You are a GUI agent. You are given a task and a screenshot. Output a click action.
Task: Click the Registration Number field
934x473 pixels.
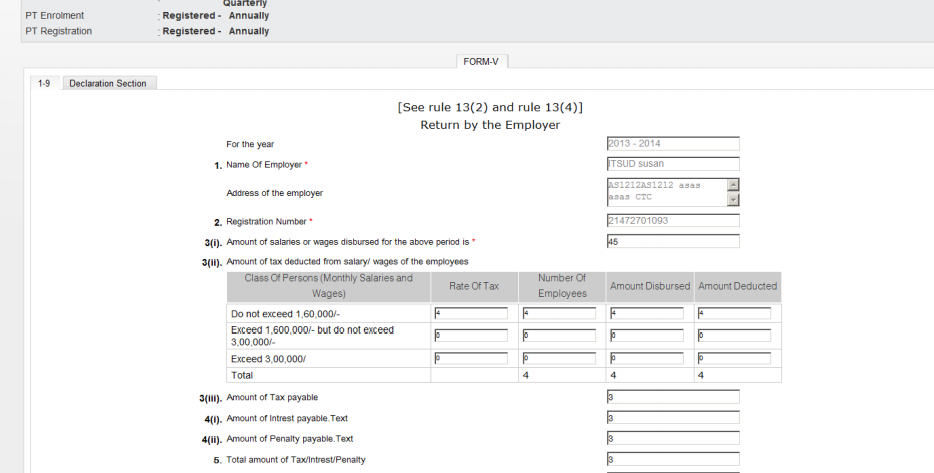(673, 221)
